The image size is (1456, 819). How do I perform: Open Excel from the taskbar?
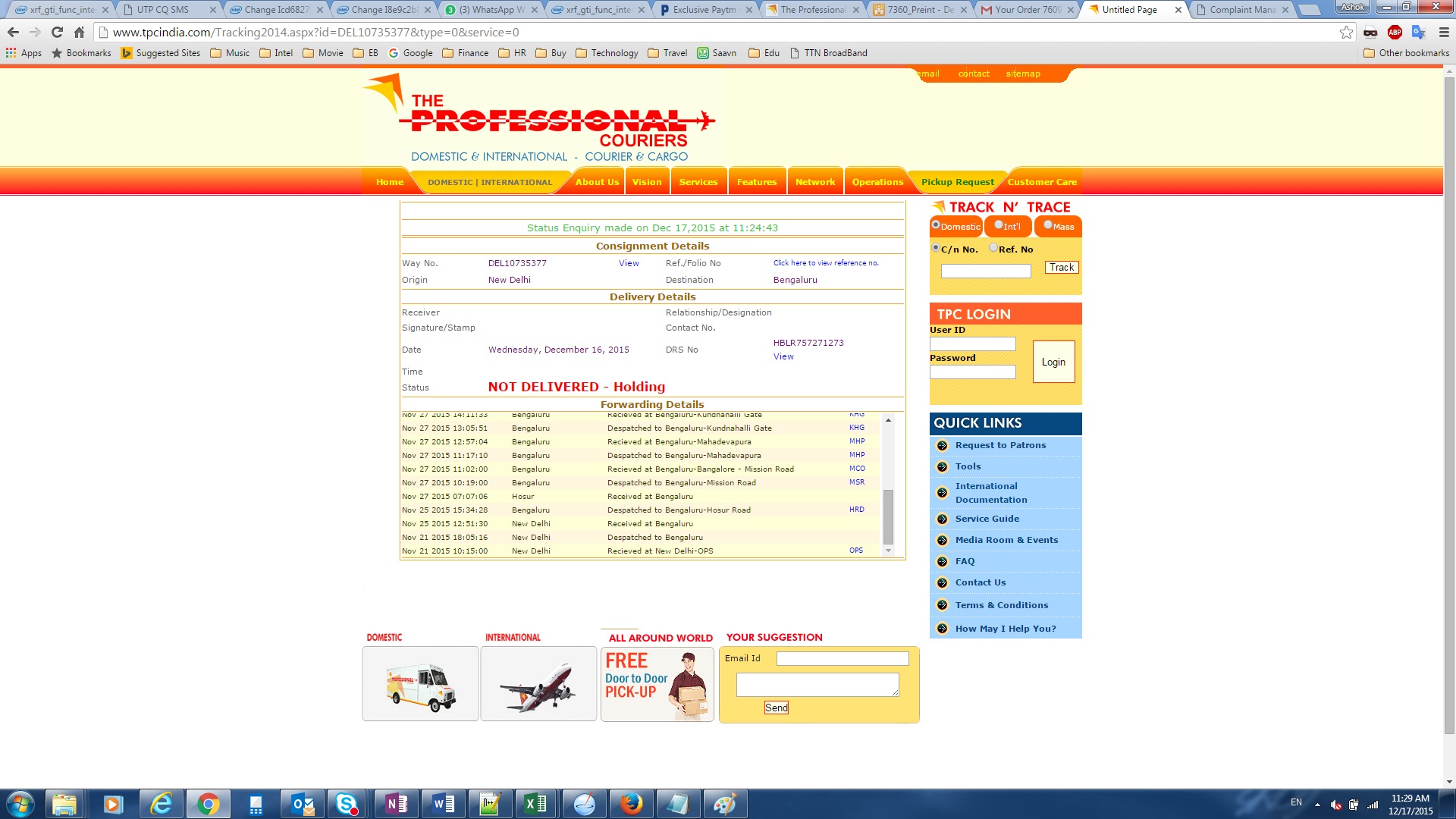[536, 804]
